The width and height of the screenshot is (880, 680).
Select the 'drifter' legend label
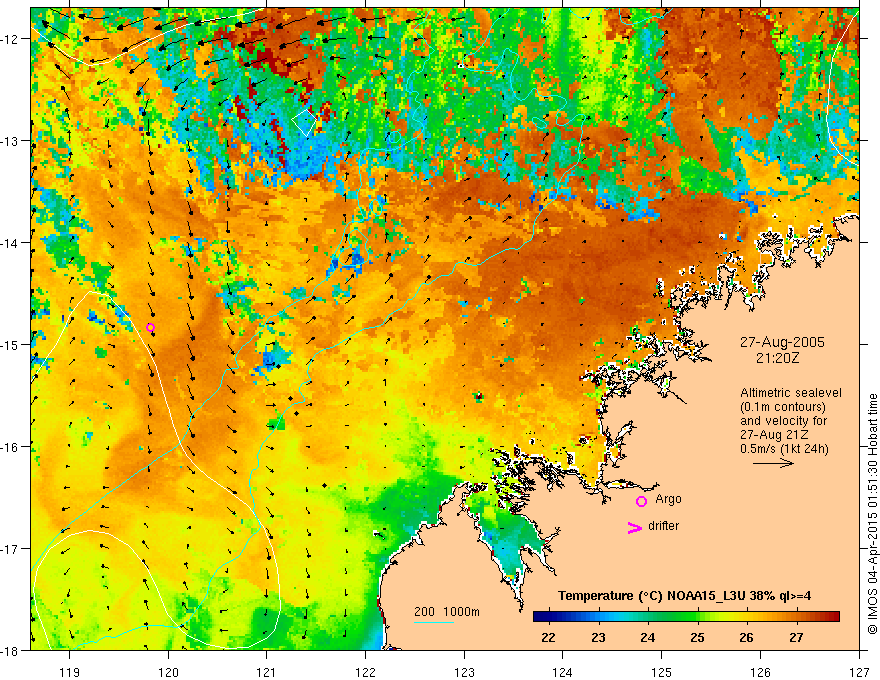click(x=663, y=526)
